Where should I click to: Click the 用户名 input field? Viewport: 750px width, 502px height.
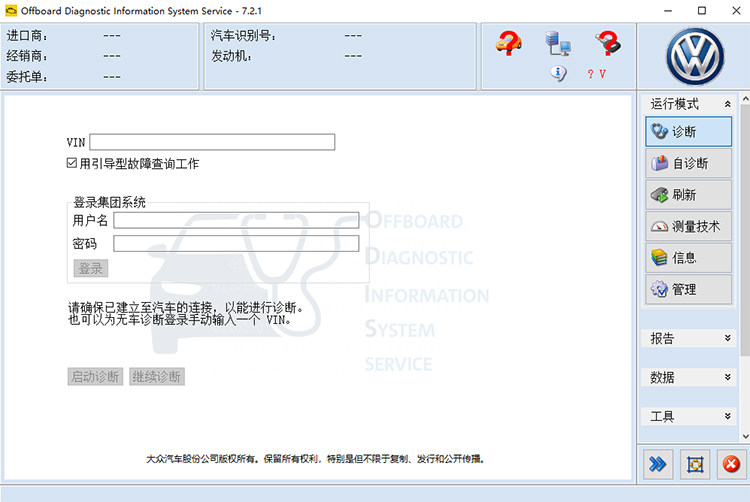click(x=236, y=220)
